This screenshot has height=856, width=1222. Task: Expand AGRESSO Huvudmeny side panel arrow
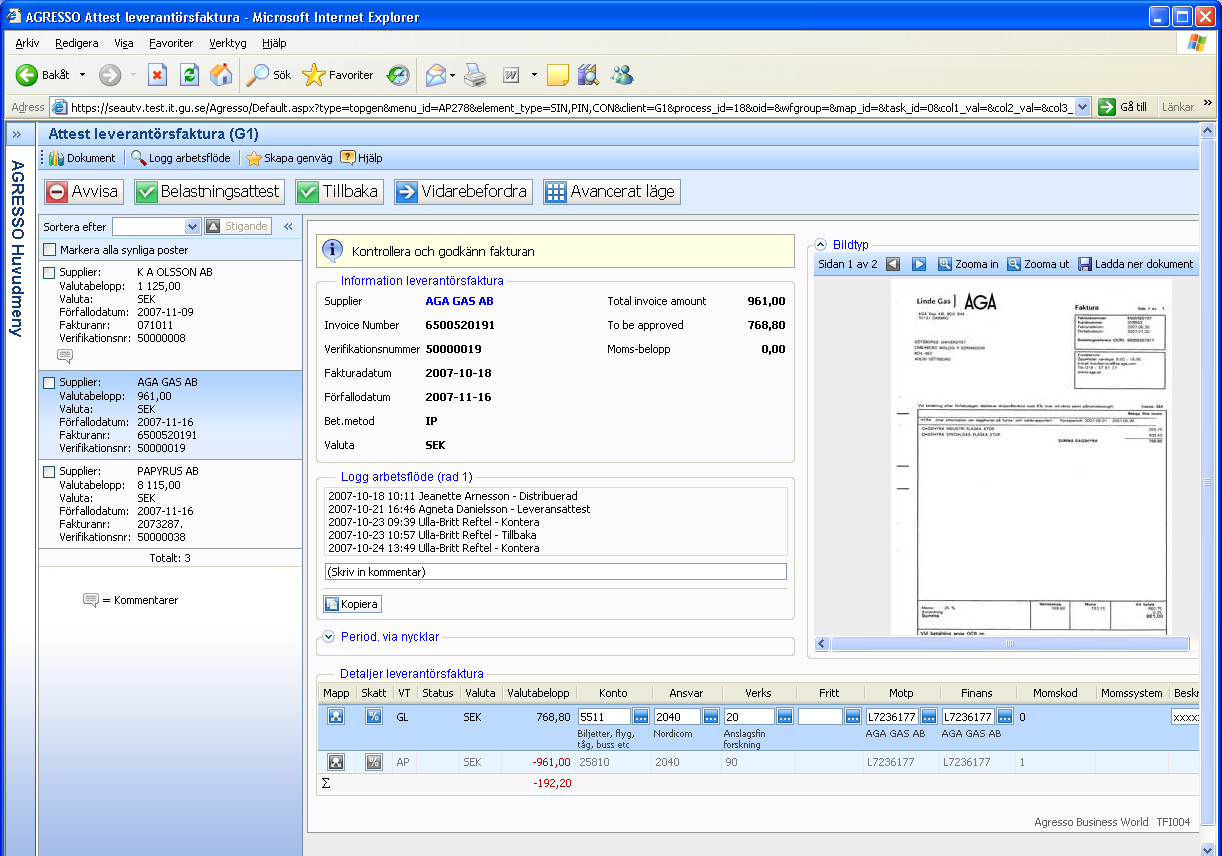coord(16,134)
